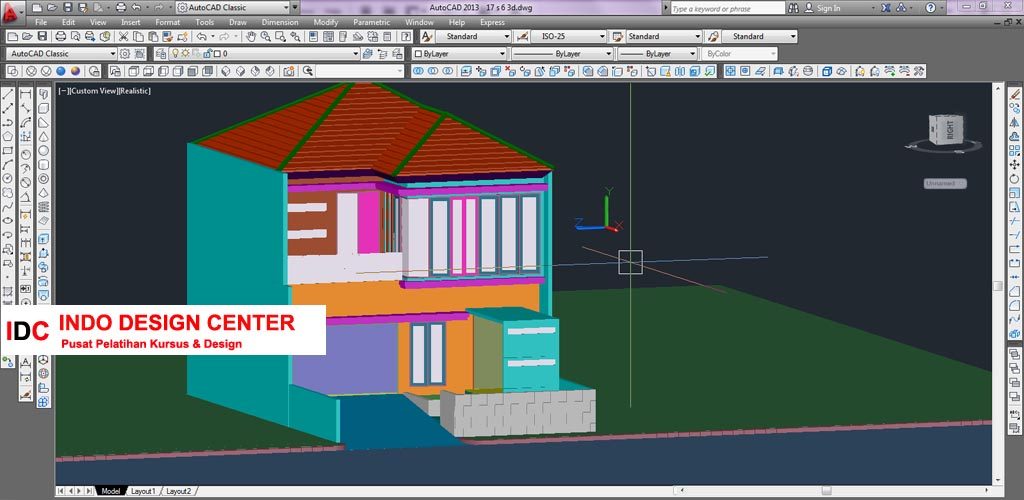
Task: Select the Box solid modeling tool
Action: click(x=43, y=108)
